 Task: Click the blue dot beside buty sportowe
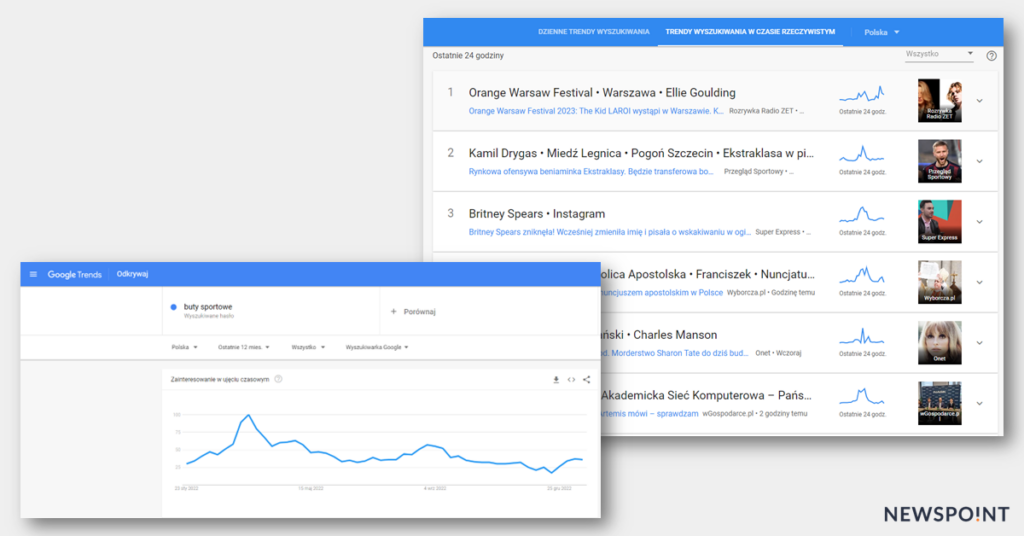coord(174,307)
